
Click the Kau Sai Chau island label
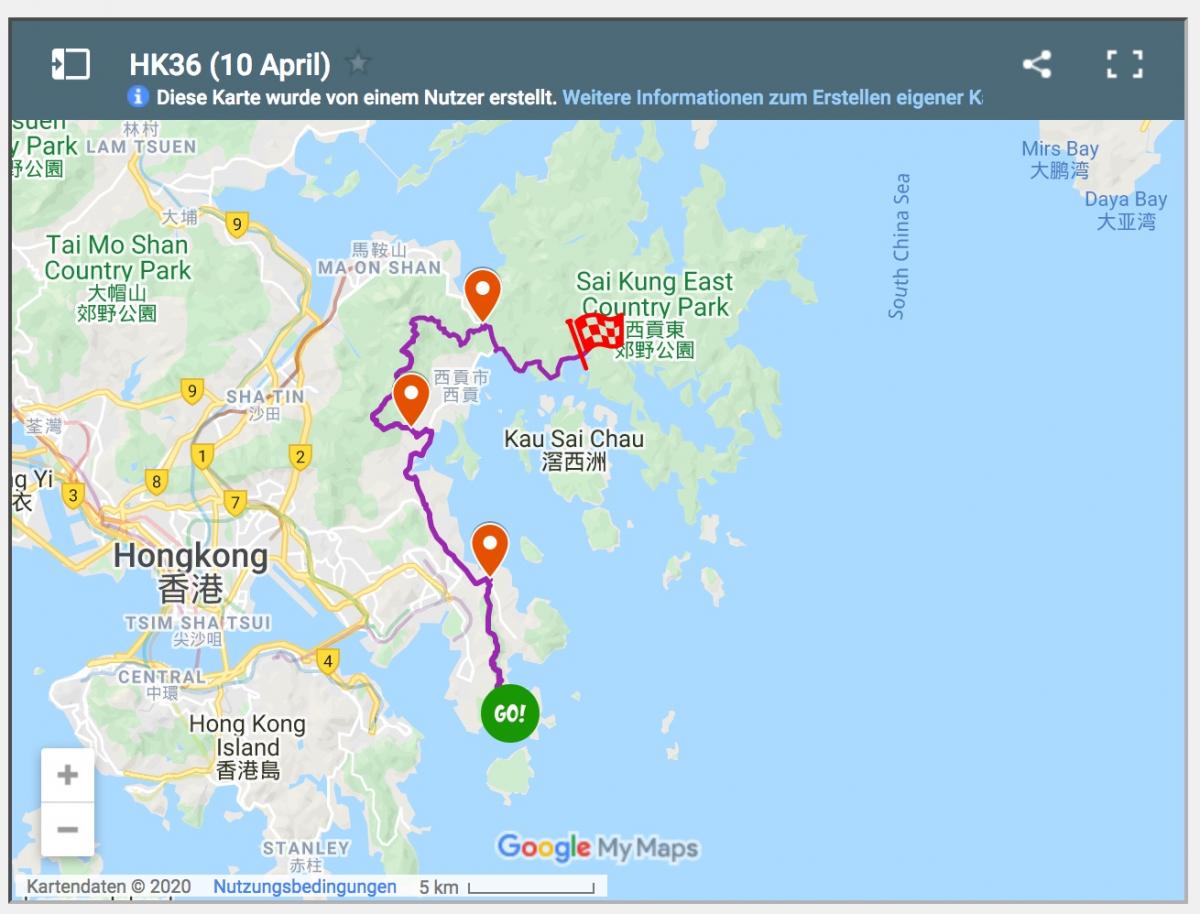click(574, 438)
